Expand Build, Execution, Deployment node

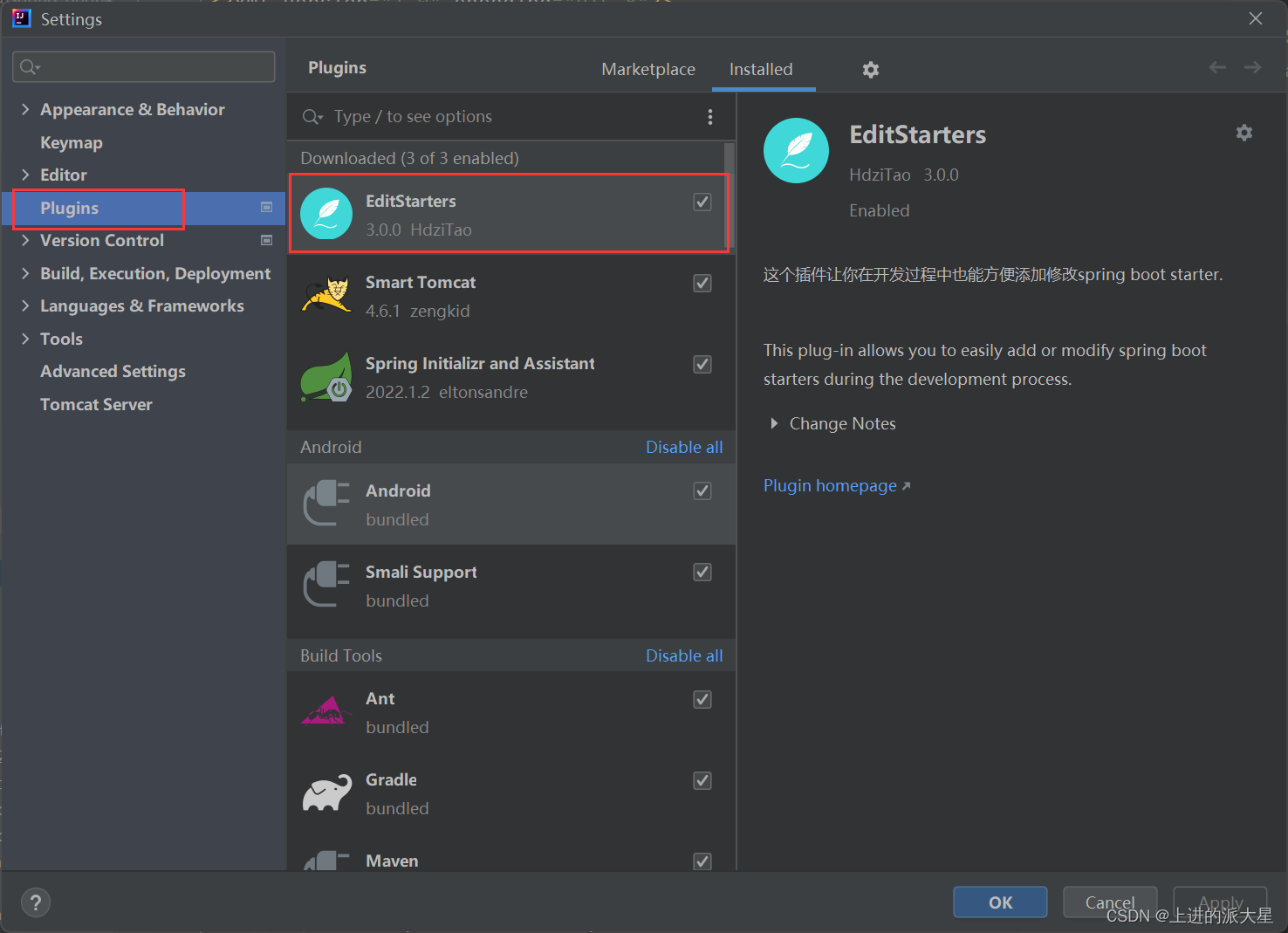[25, 273]
